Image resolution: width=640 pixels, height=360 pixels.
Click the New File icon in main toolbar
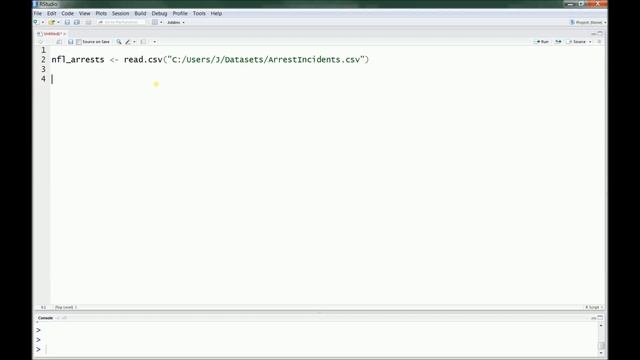point(36,22)
